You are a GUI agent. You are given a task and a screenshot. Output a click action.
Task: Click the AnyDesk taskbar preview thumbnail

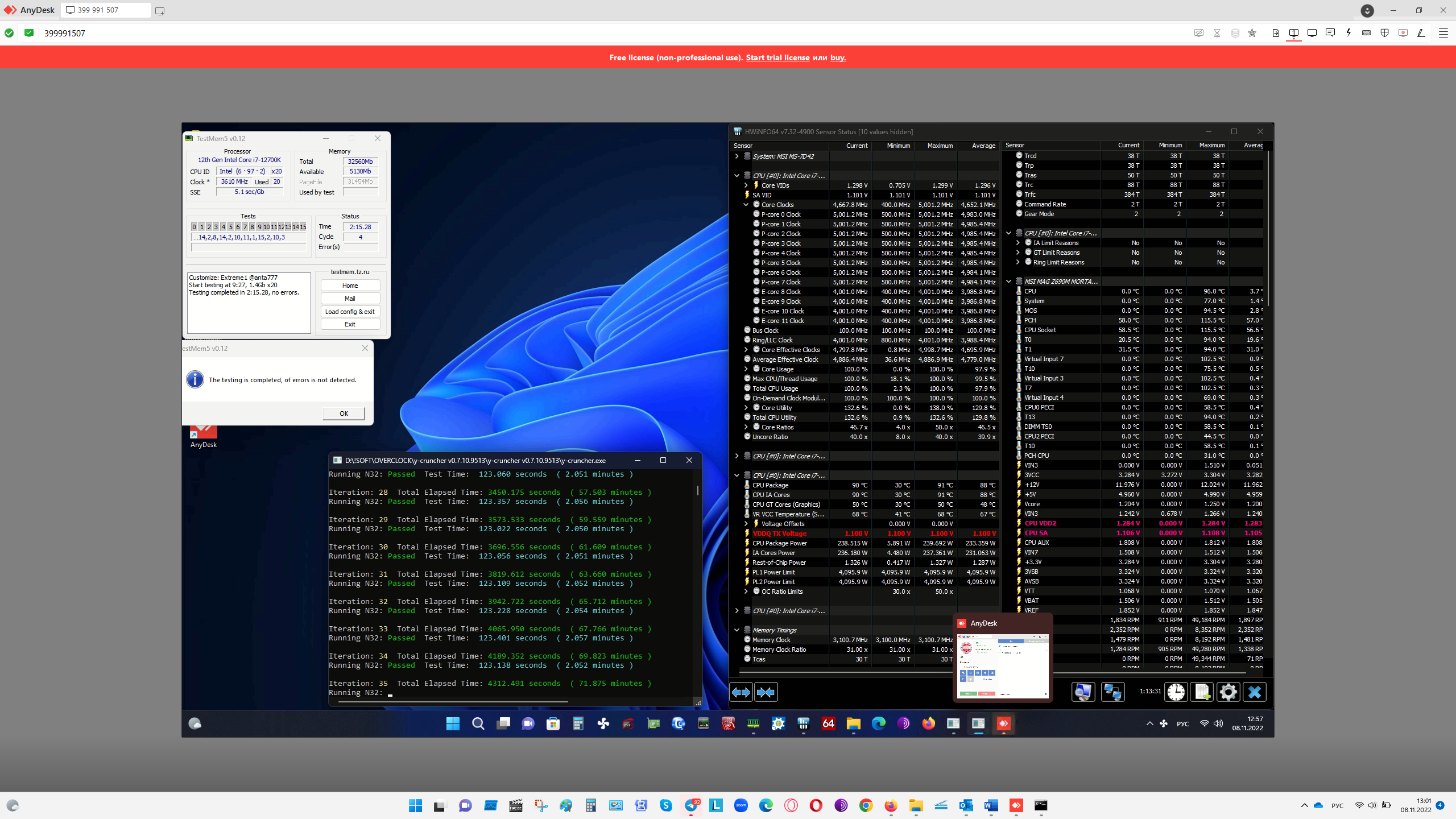[x=1003, y=665]
